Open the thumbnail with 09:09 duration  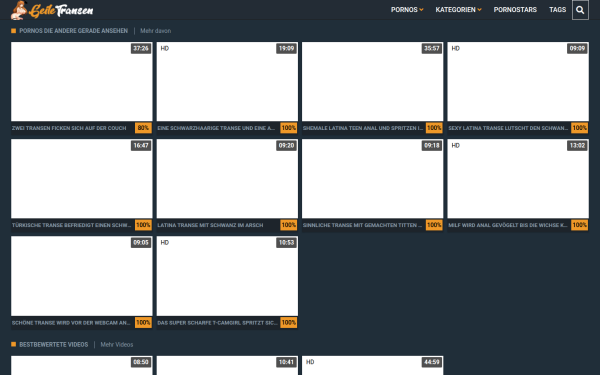pos(518,82)
